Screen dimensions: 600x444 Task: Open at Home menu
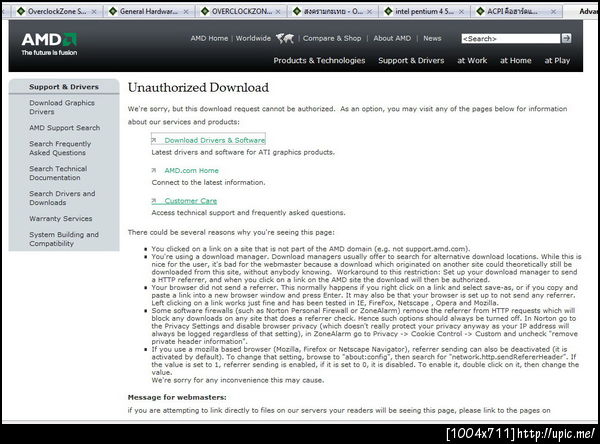coord(515,60)
